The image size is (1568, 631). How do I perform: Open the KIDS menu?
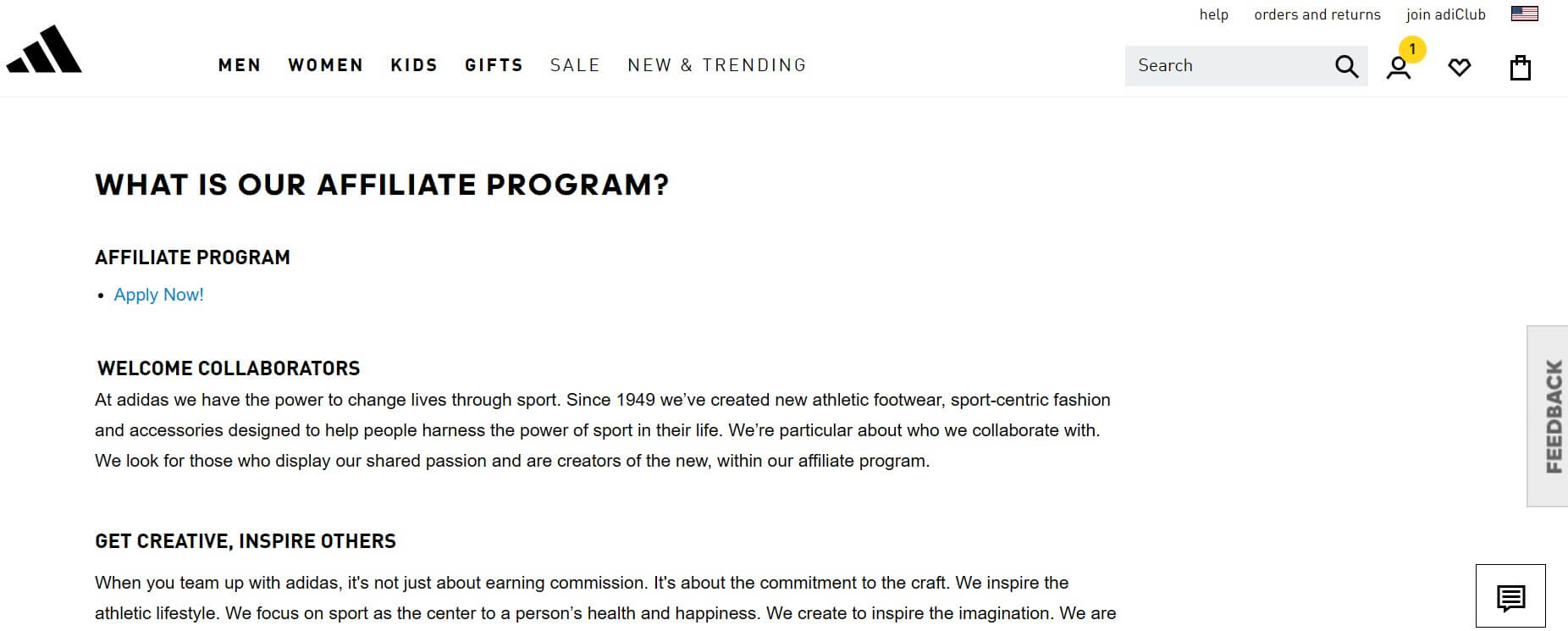414,64
